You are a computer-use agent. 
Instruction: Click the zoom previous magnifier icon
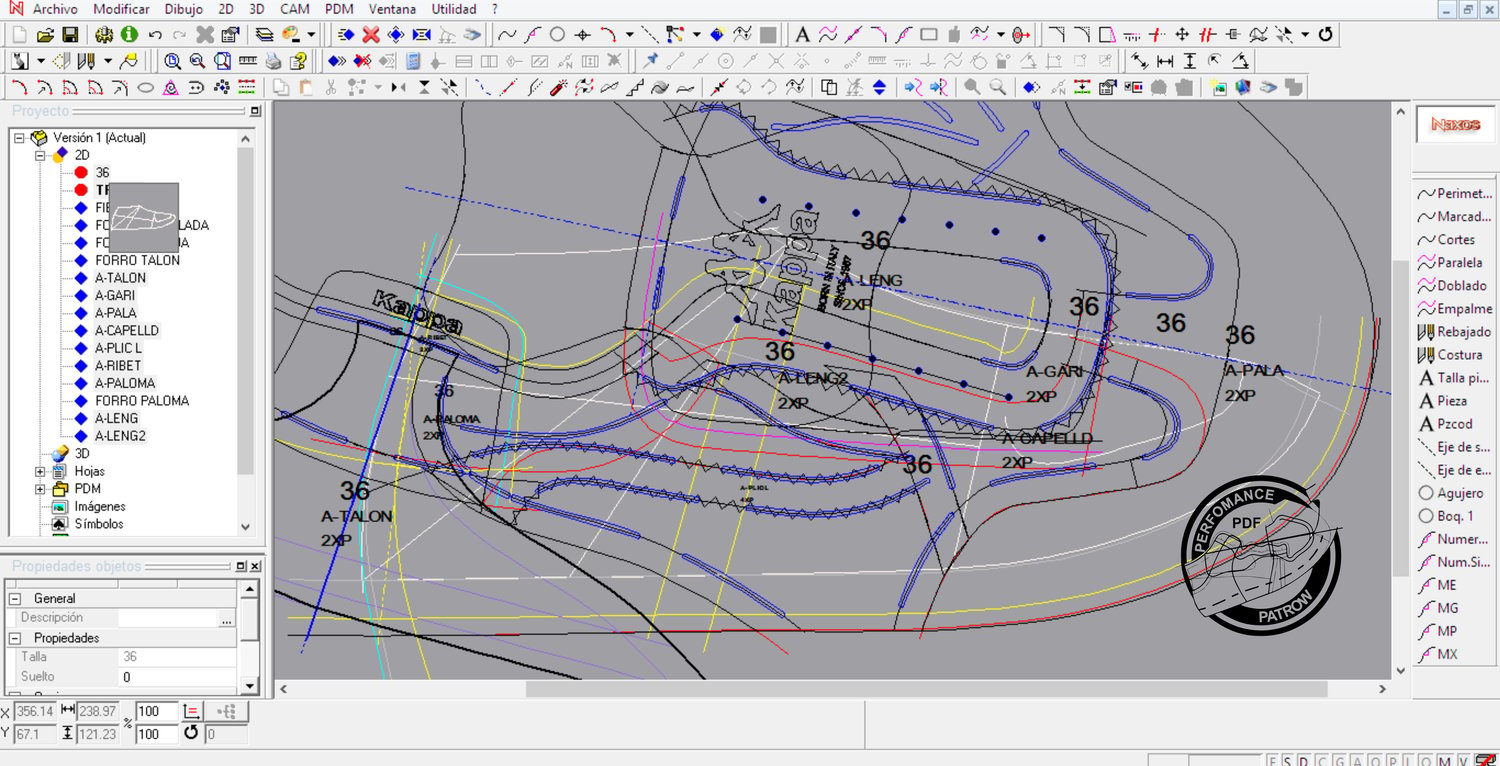coord(197,61)
